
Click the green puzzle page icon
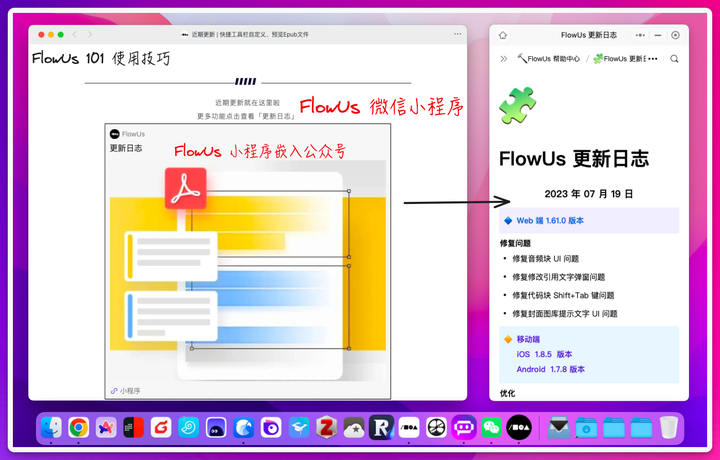point(518,105)
